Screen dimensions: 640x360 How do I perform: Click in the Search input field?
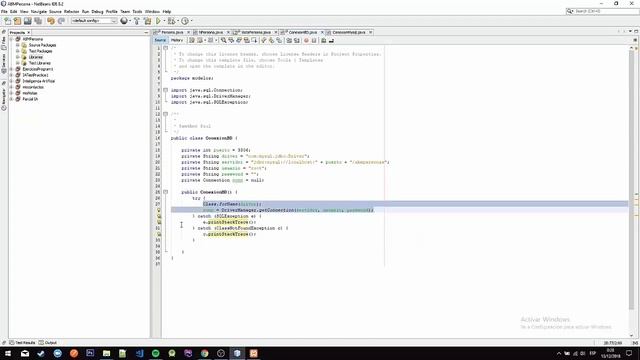point(605,11)
